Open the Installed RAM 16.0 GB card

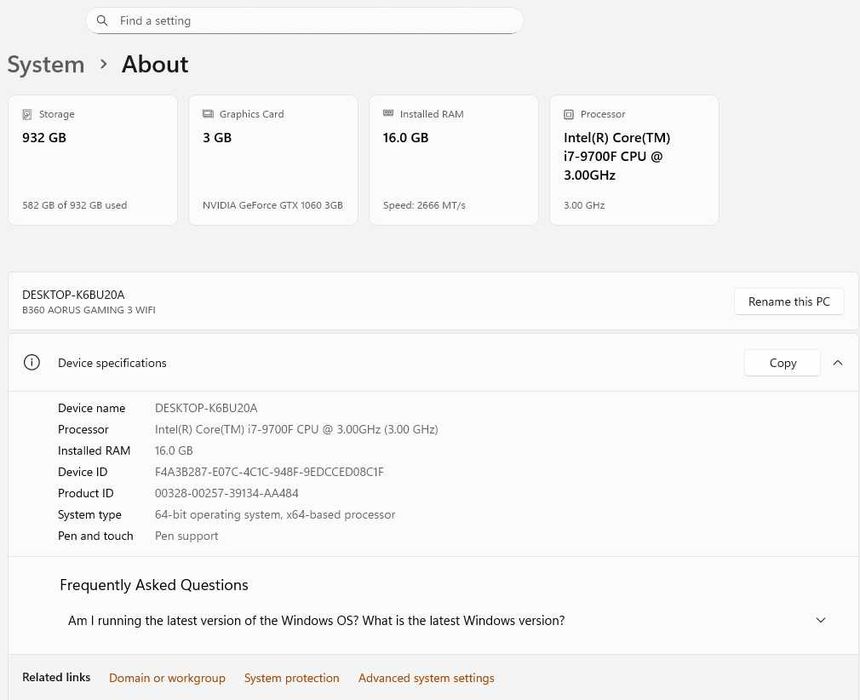[x=454, y=160]
